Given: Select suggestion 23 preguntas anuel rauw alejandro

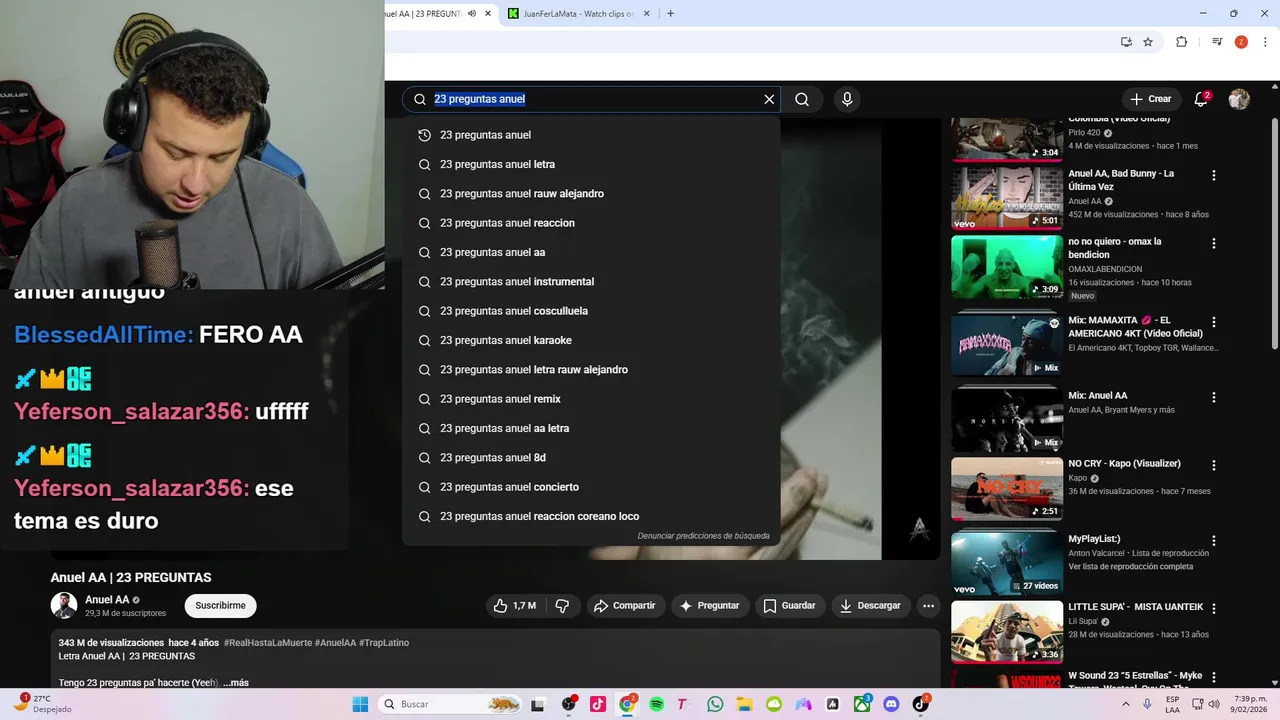Looking at the screenshot, I should click(591, 194).
